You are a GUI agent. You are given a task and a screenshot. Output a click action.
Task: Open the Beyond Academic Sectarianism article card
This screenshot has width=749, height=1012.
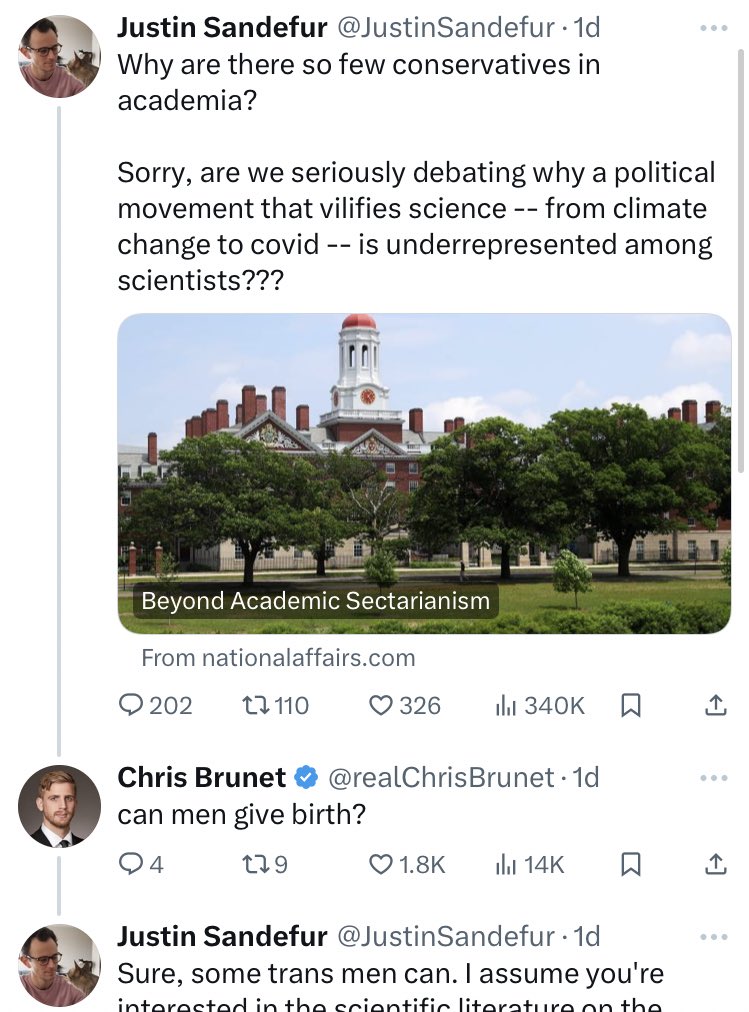coord(424,472)
